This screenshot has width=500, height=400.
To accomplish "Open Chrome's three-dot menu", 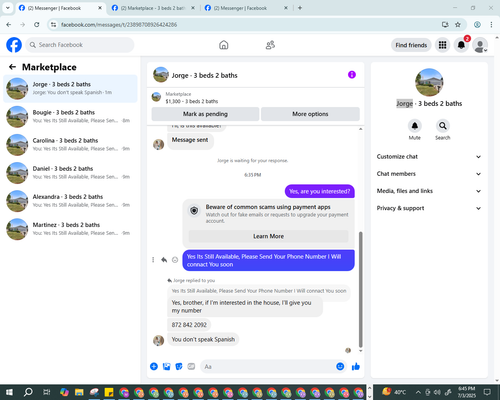I will pyautogui.click(x=491, y=24).
